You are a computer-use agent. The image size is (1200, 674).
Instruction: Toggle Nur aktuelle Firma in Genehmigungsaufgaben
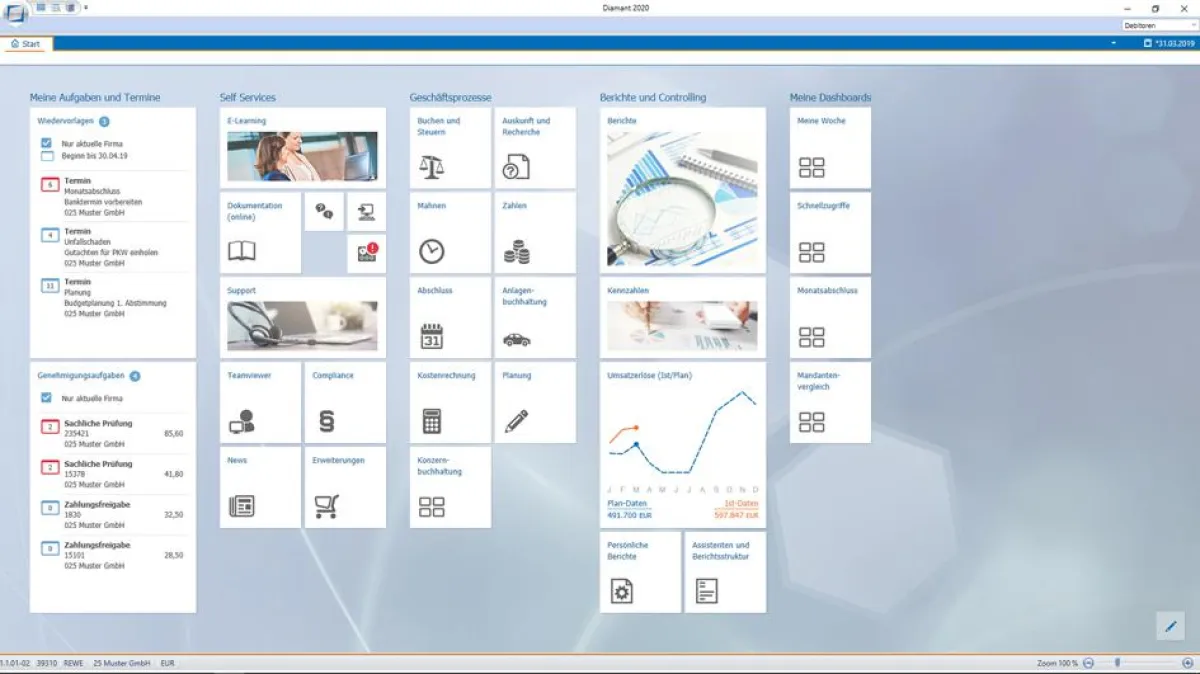[44, 397]
